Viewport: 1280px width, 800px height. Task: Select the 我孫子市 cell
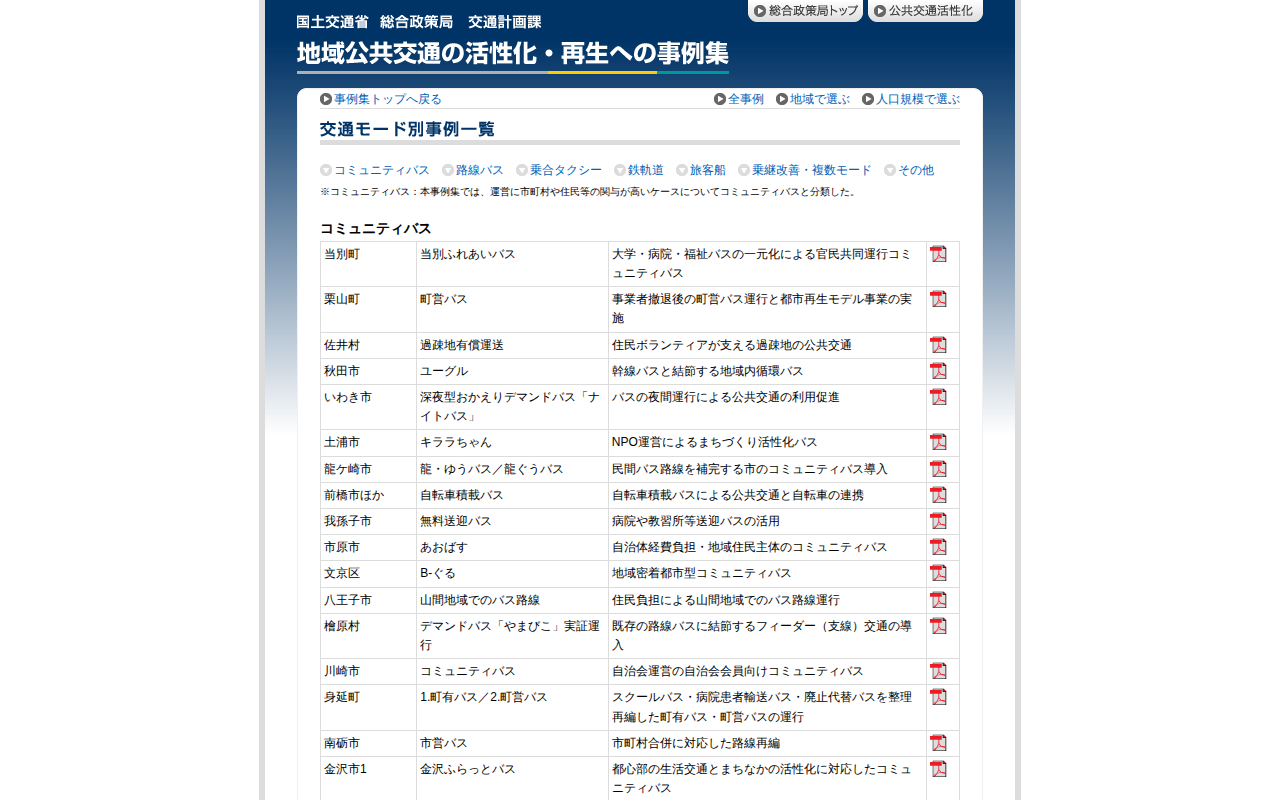click(368, 522)
